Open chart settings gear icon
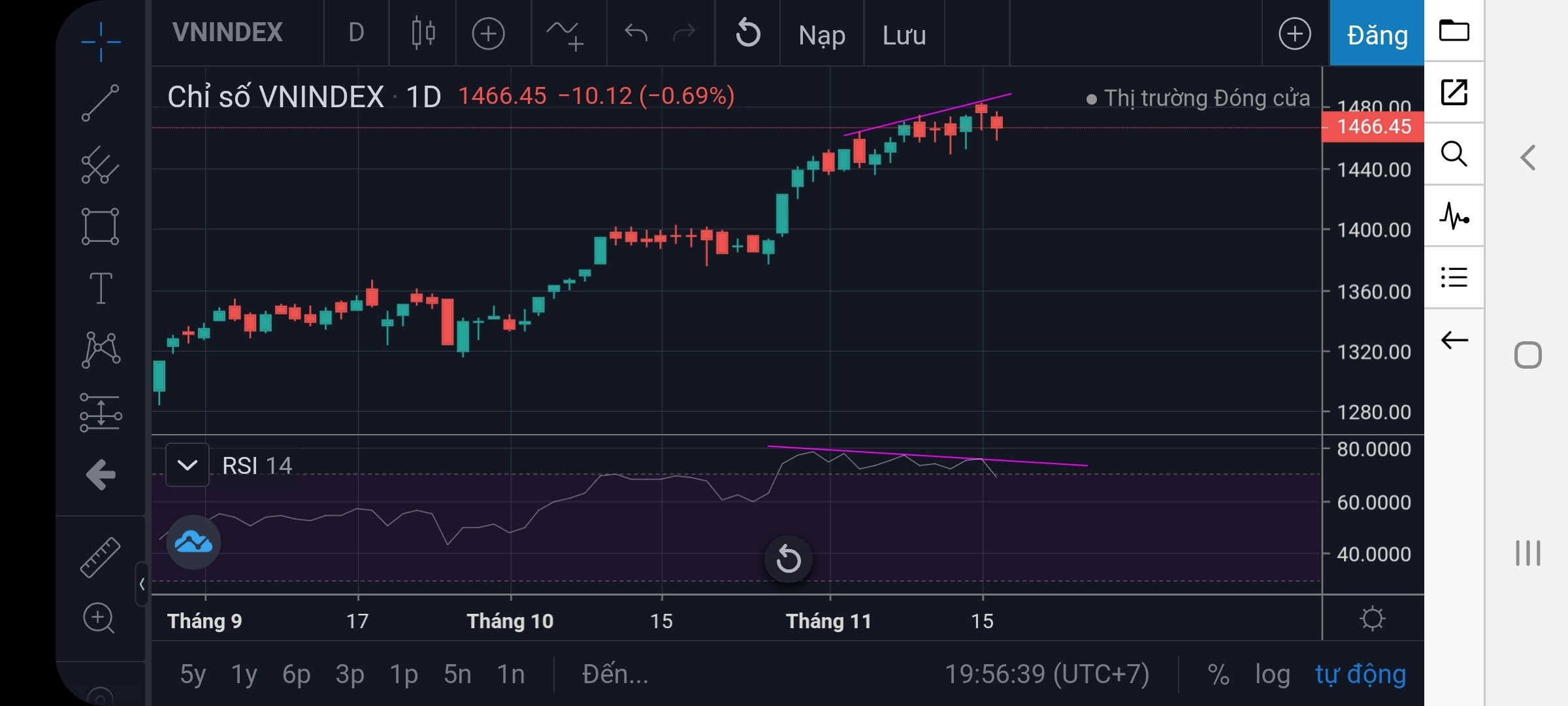This screenshot has height=706, width=1568. coord(1372,618)
